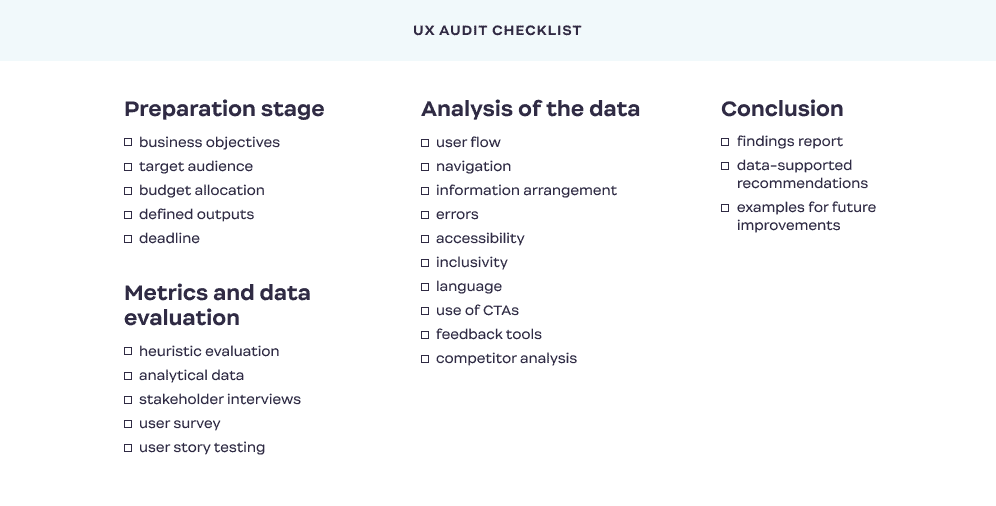Screen dimensions: 996x506
Task: Click the UX AUDIT CHECKLIST title
Action: click(x=497, y=30)
